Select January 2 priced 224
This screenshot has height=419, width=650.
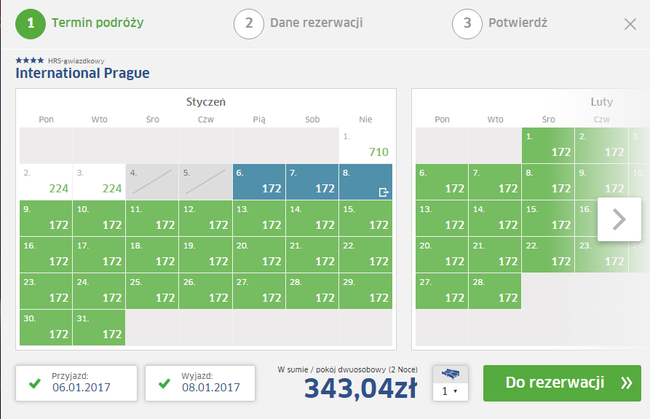[x=46, y=182]
